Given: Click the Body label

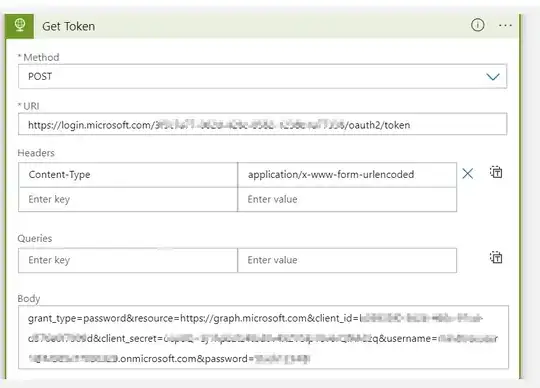Looking at the screenshot, I should 29,298.
